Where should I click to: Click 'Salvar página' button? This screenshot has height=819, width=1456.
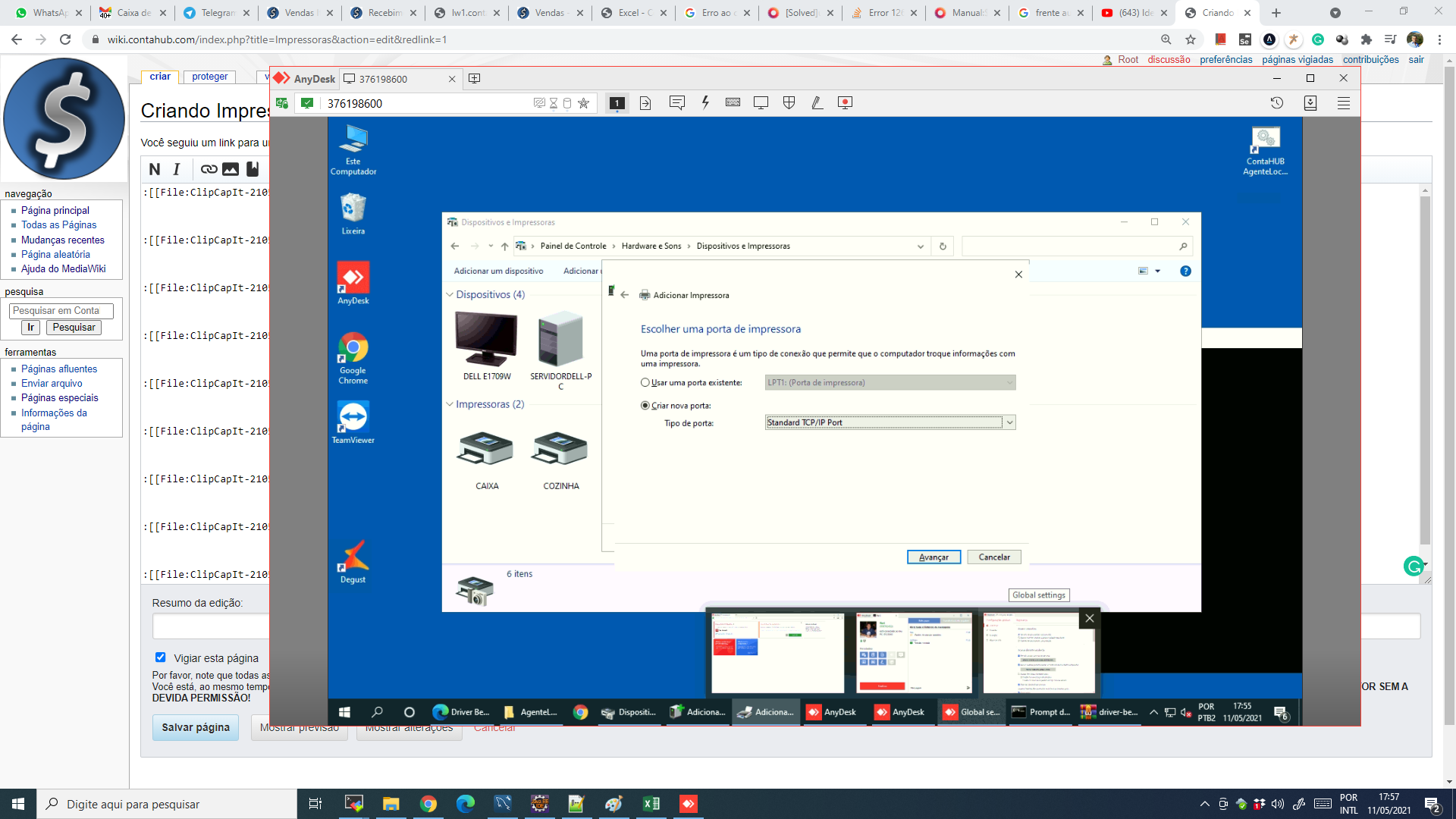(196, 727)
